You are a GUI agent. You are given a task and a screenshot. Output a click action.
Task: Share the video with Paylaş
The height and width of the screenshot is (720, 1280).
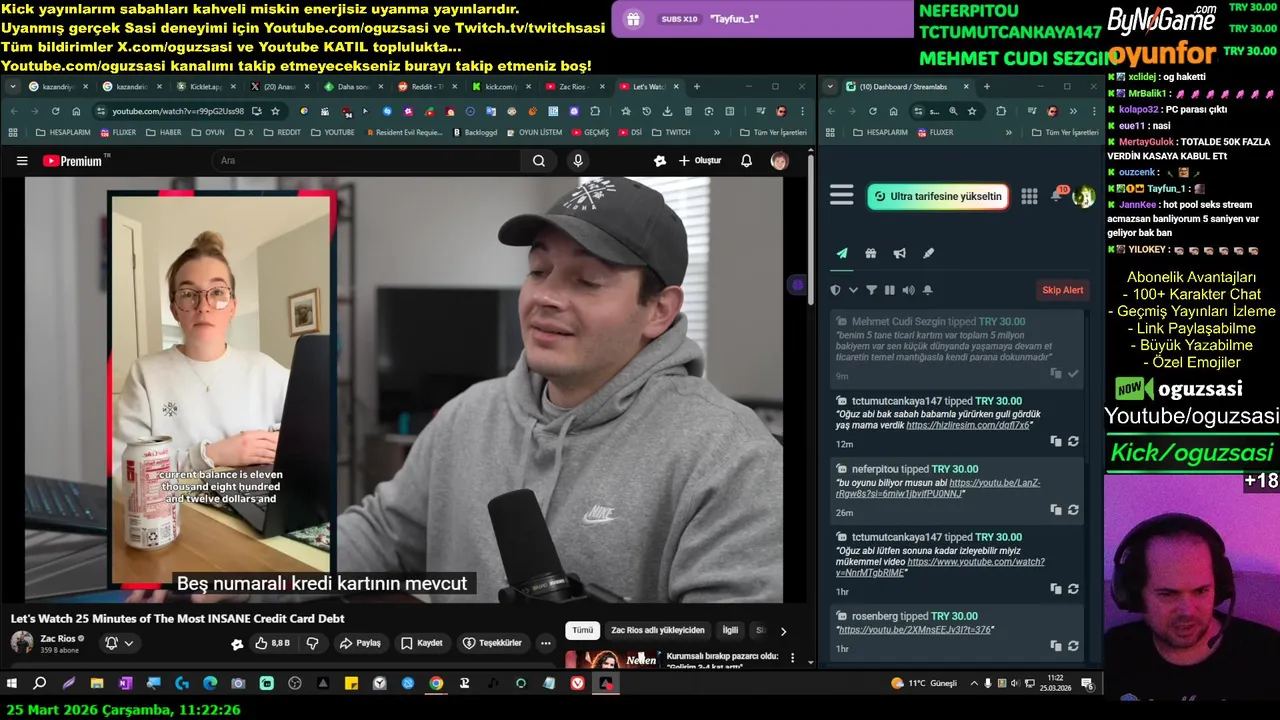[360, 643]
